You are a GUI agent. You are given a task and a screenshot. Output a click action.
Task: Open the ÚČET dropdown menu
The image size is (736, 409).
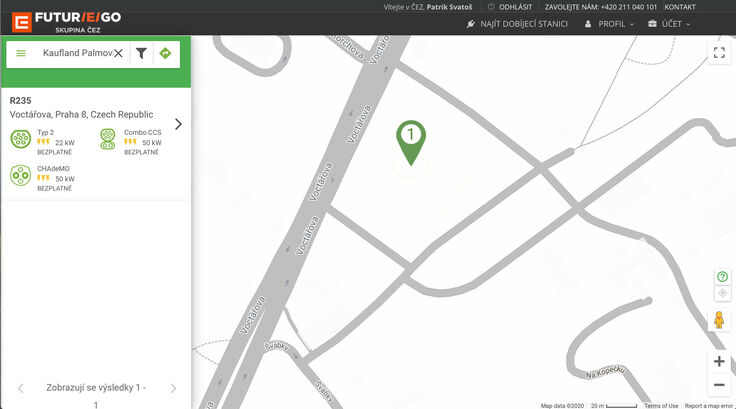coord(672,23)
